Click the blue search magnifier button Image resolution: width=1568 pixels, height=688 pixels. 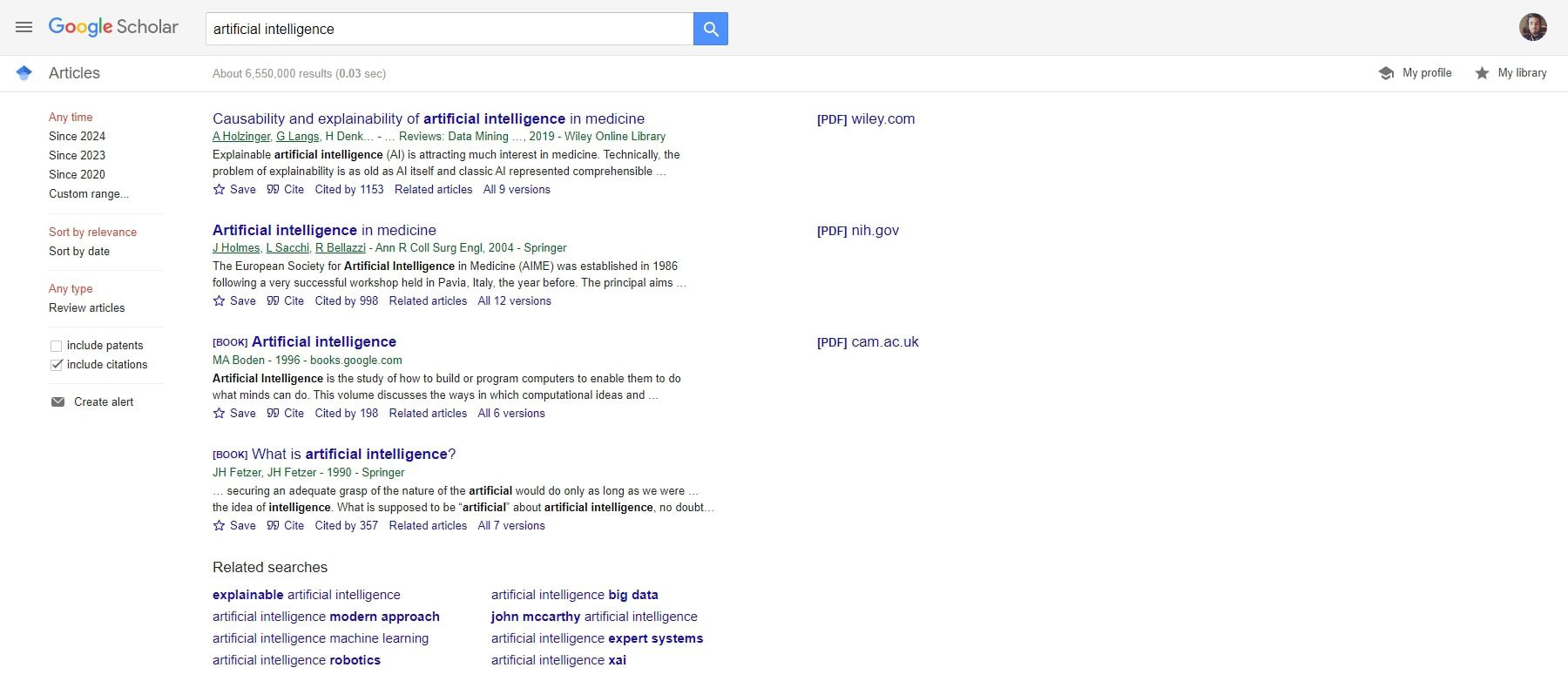point(711,29)
